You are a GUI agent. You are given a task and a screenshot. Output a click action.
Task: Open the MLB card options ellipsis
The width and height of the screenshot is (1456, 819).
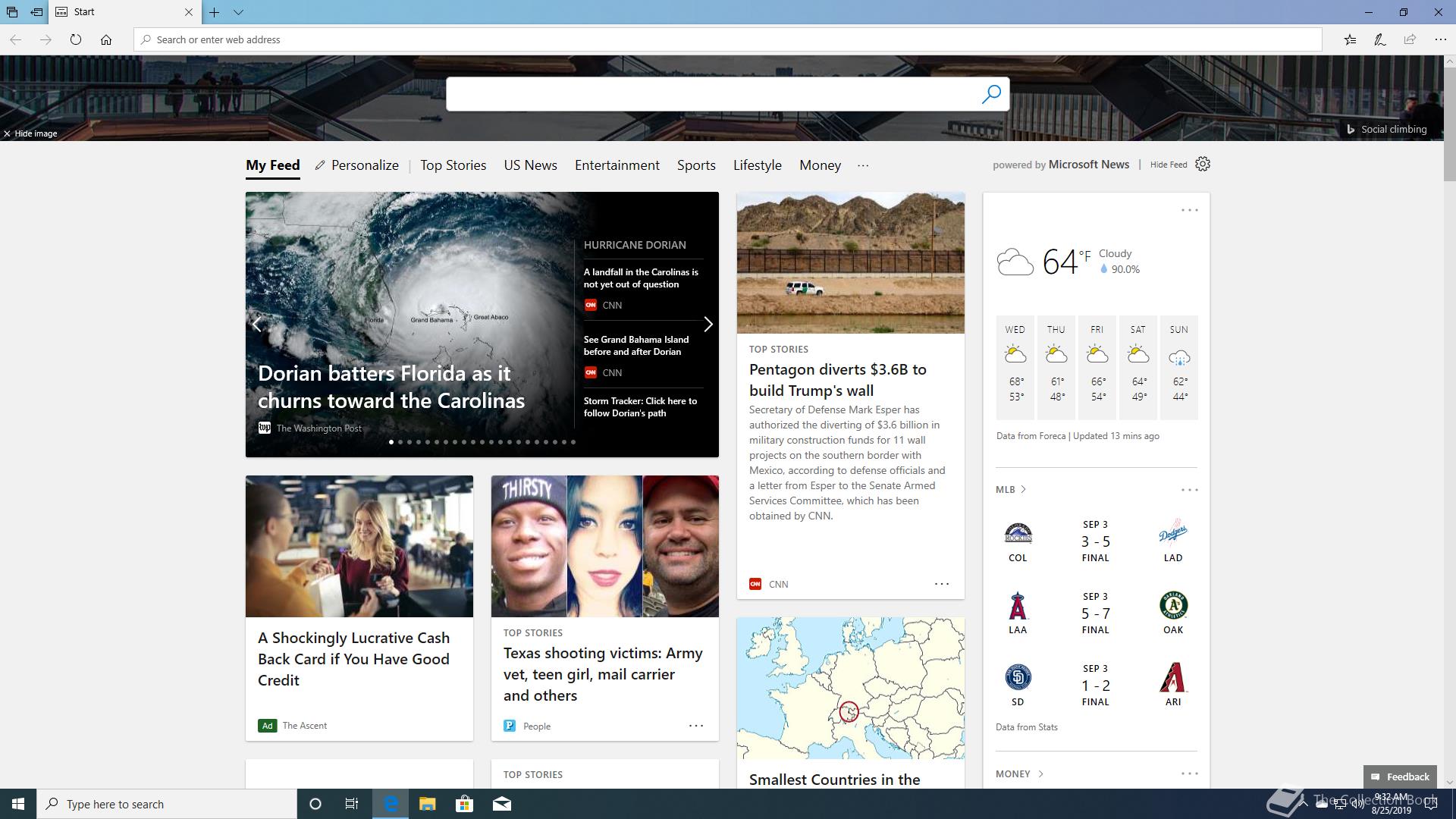(x=1189, y=490)
